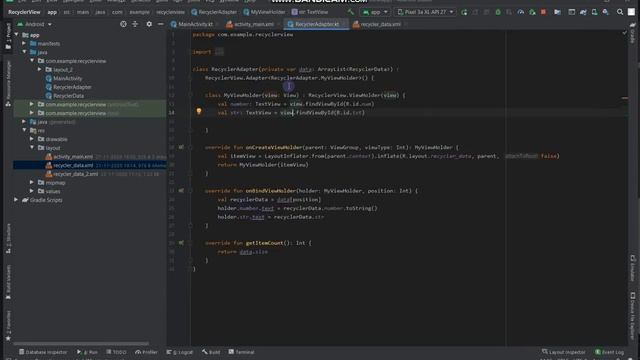Click the Profile app gauge icon
The width and height of the screenshot is (640, 360).
(521, 12)
